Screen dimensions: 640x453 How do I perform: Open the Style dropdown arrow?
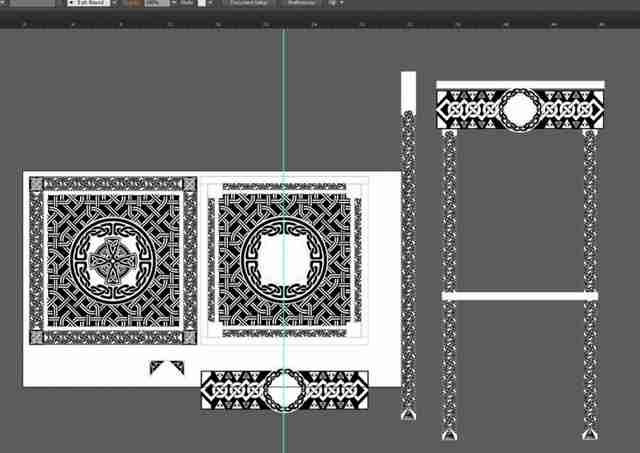(x=211, y=3)
